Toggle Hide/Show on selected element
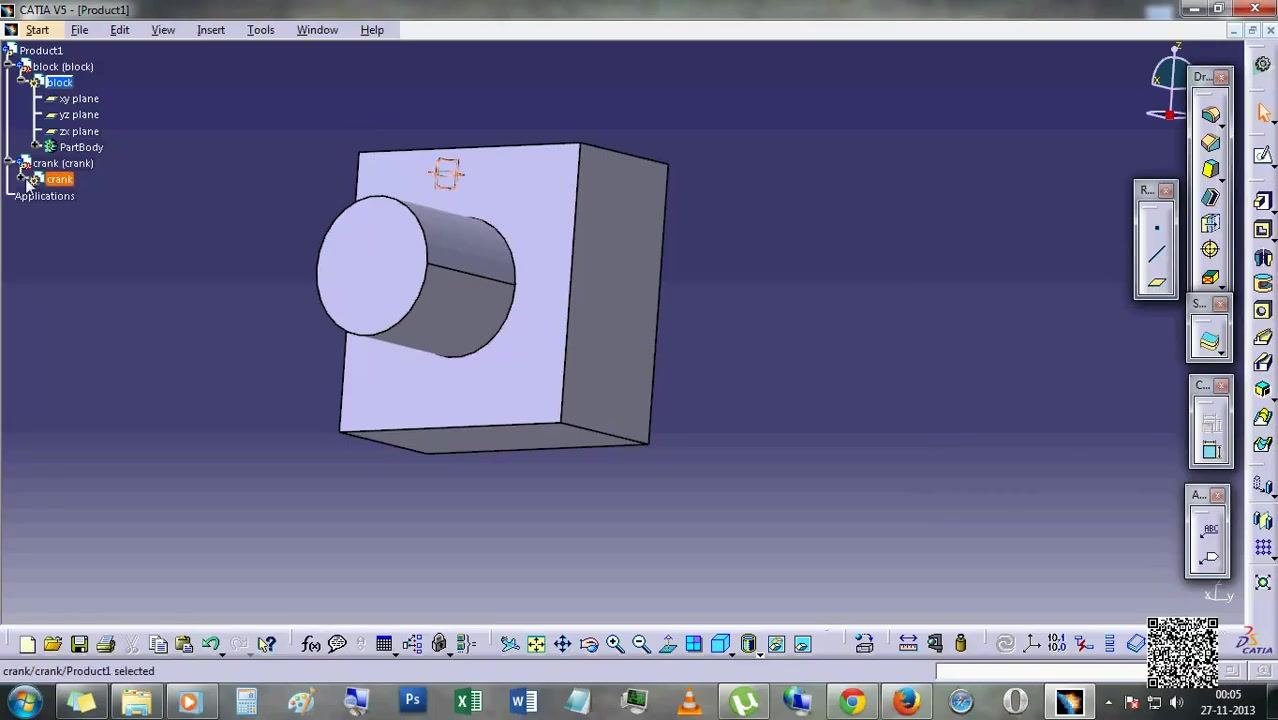1278x720 pixels. pyautogui.click(x=776, y=645)
